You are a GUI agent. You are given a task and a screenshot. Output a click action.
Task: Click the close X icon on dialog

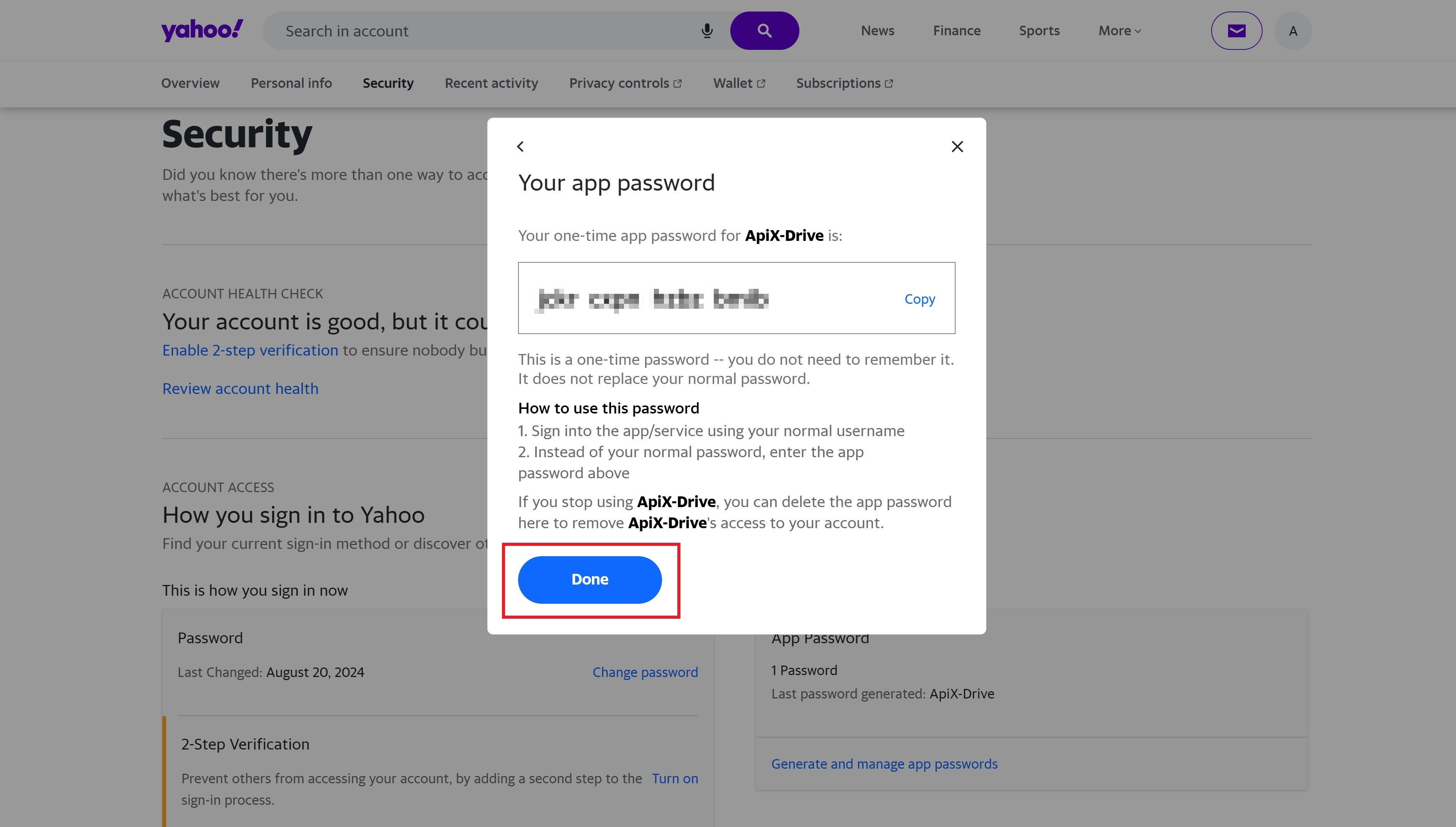[956, 147]
